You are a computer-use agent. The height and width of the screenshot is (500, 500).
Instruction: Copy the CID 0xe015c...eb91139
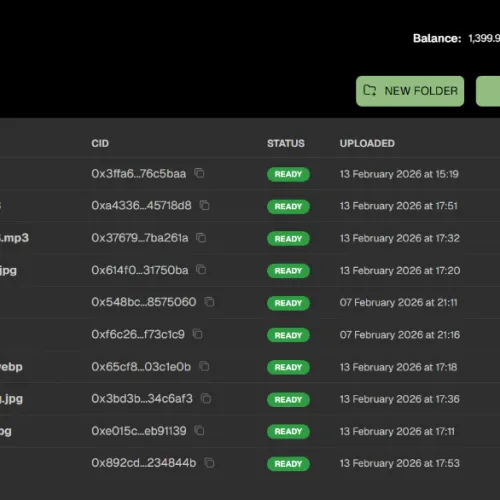click(199, 431)
